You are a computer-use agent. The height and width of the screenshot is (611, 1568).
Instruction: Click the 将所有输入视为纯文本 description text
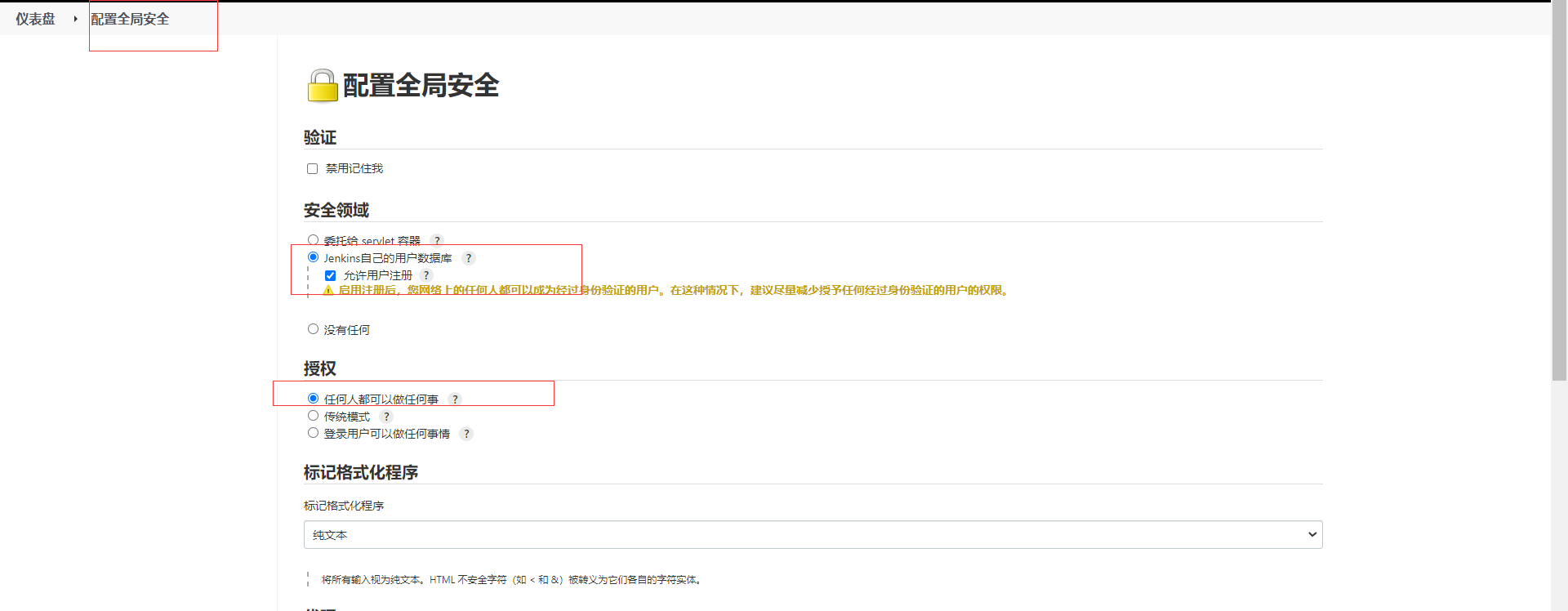click(511, 580)
